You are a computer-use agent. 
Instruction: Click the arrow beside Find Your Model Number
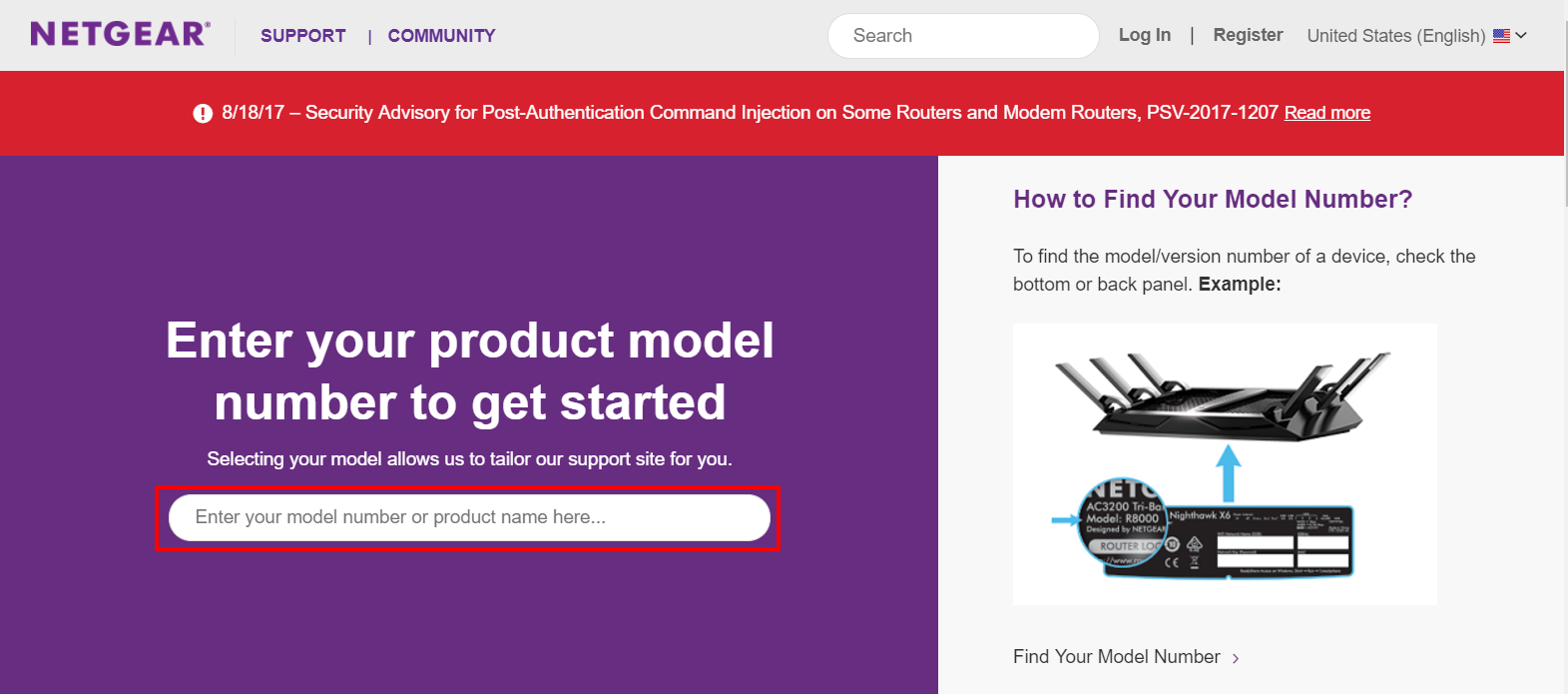pos(1236,658)
